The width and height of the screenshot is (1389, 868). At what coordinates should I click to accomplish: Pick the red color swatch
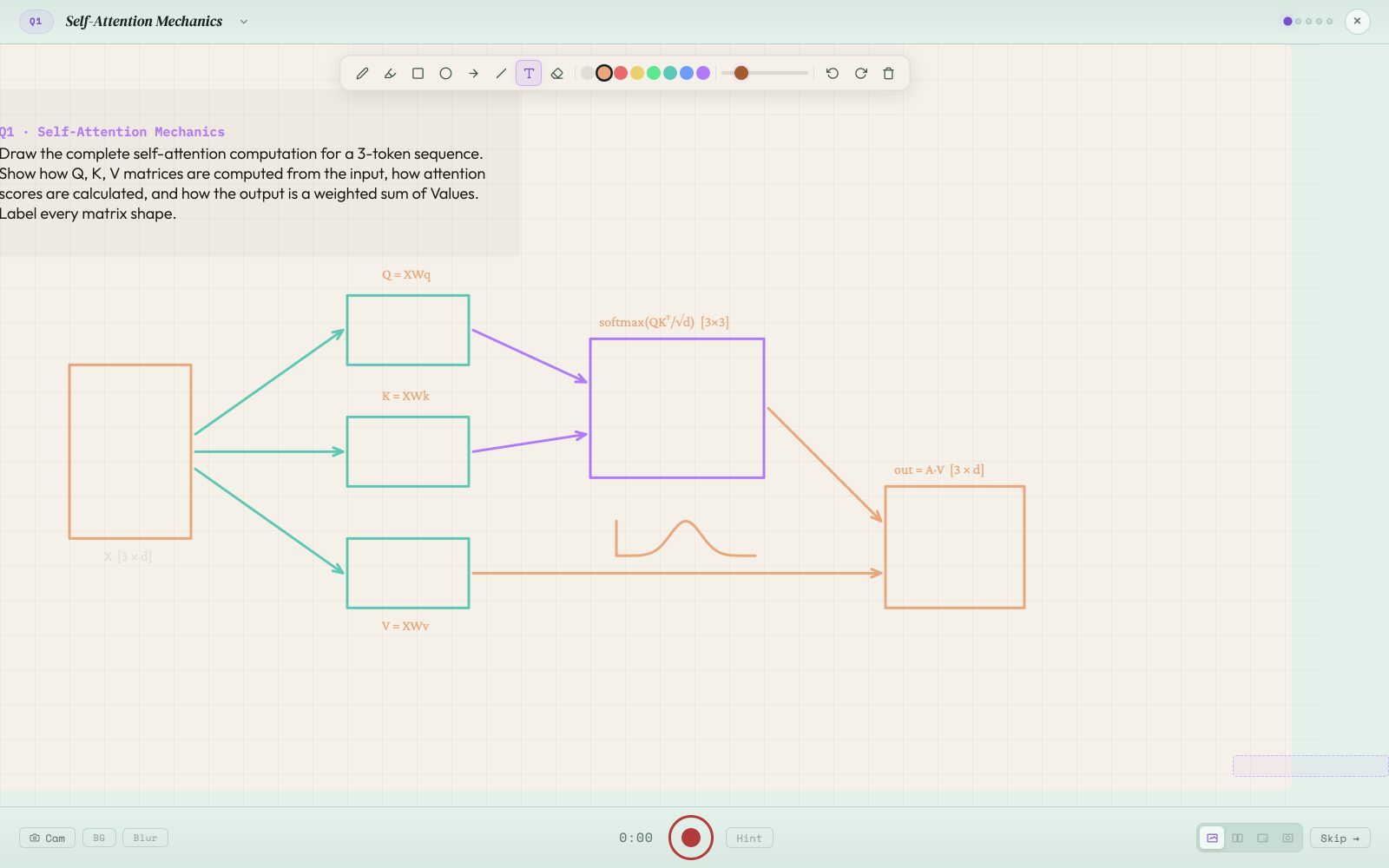pyautogui.click(x=621, y=73)
